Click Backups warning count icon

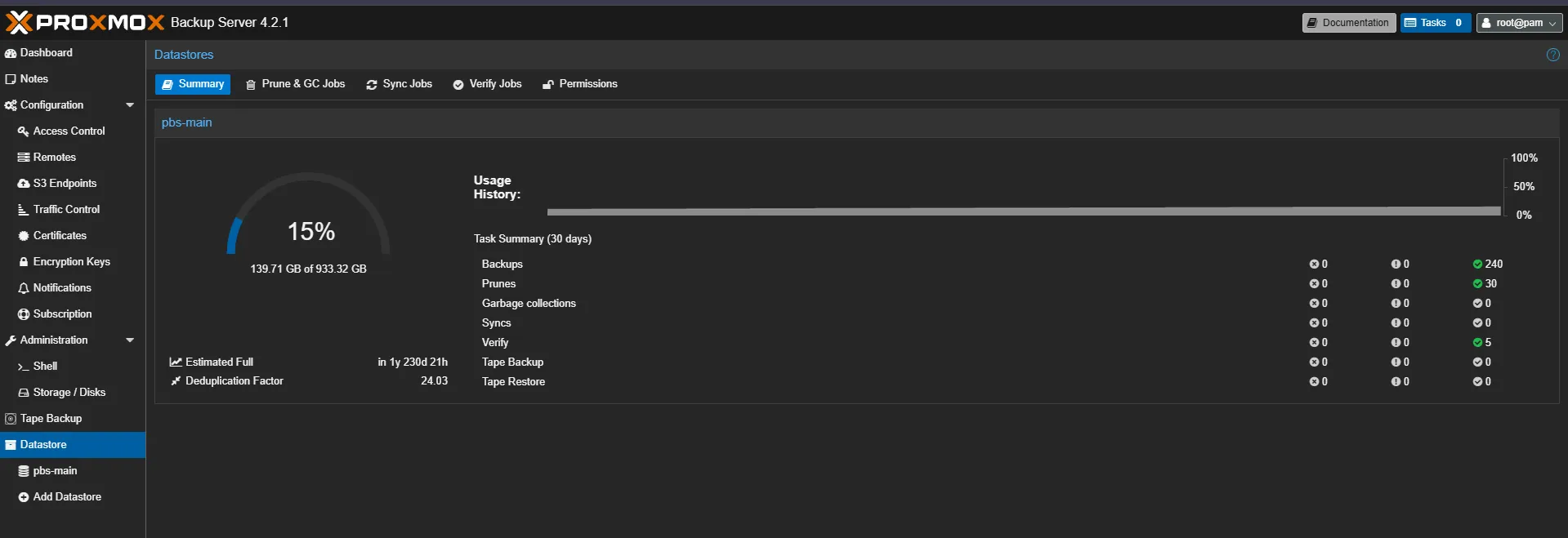pos(1396,264)
